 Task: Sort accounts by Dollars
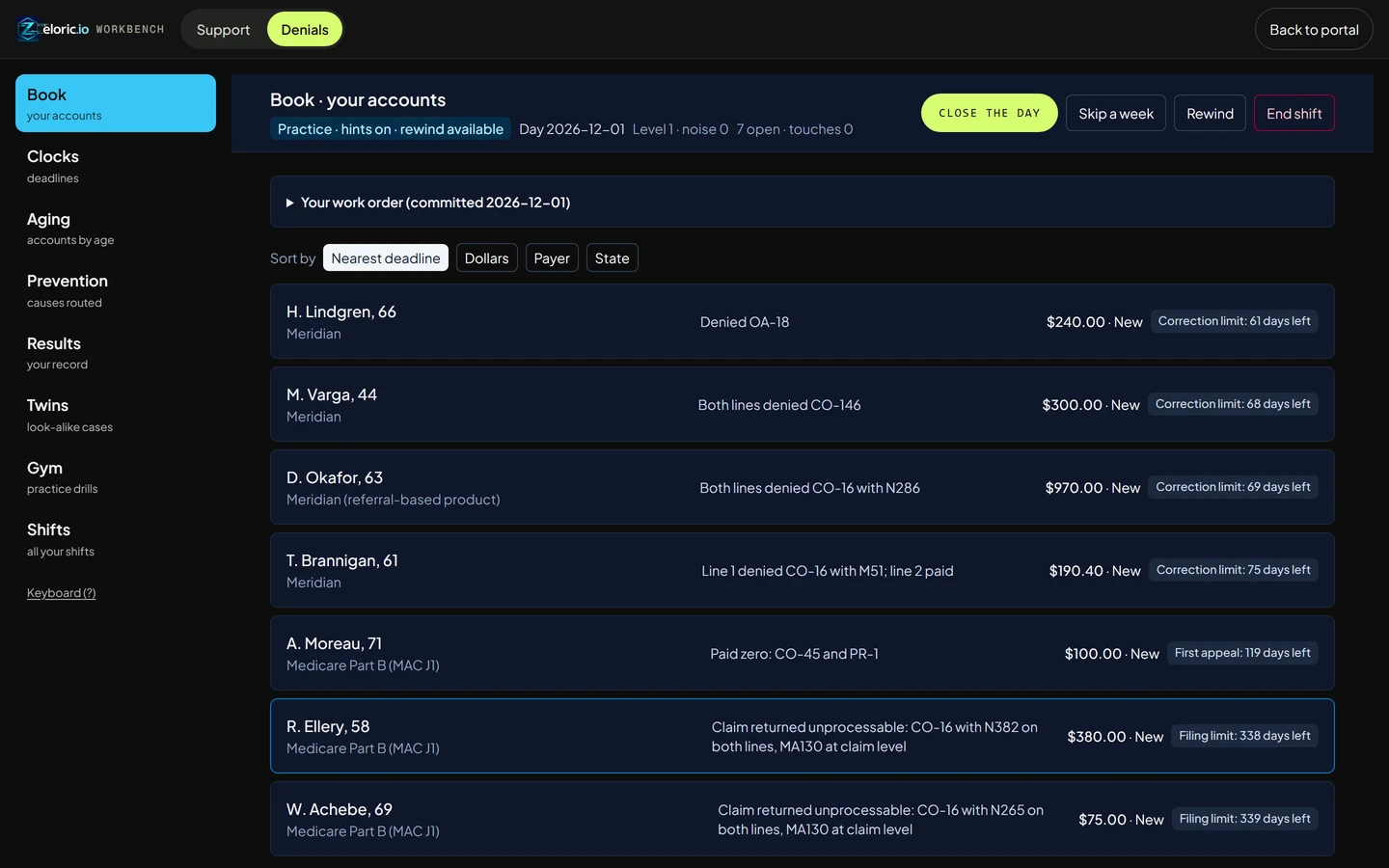486,258
